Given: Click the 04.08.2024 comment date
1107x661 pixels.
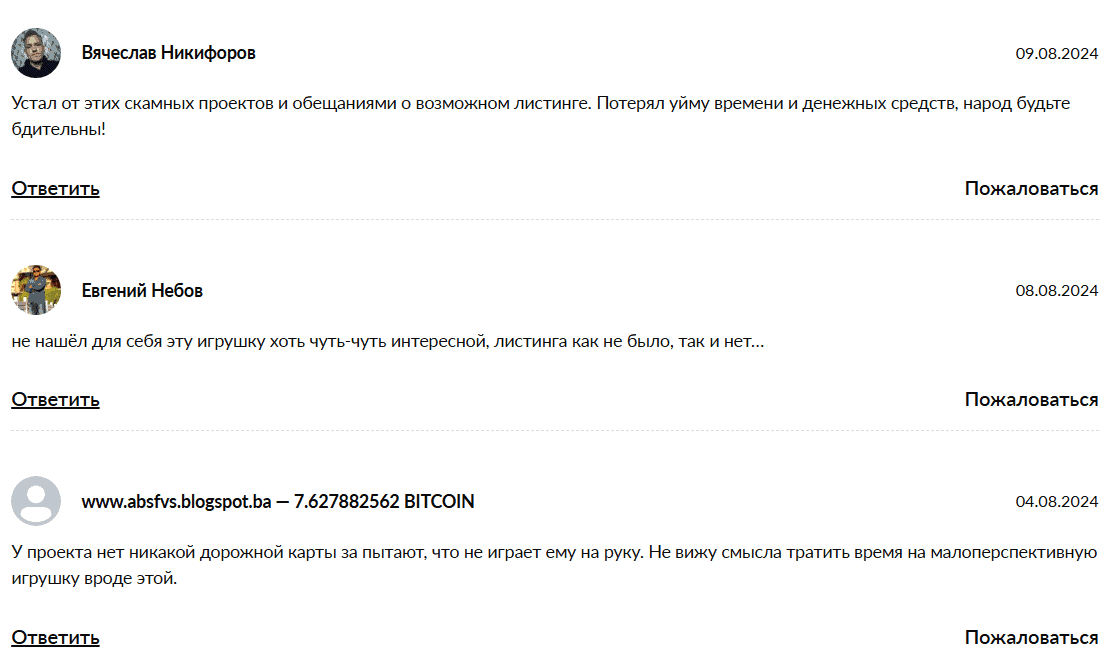Looking at the screenshot, I should (1056, 502).
